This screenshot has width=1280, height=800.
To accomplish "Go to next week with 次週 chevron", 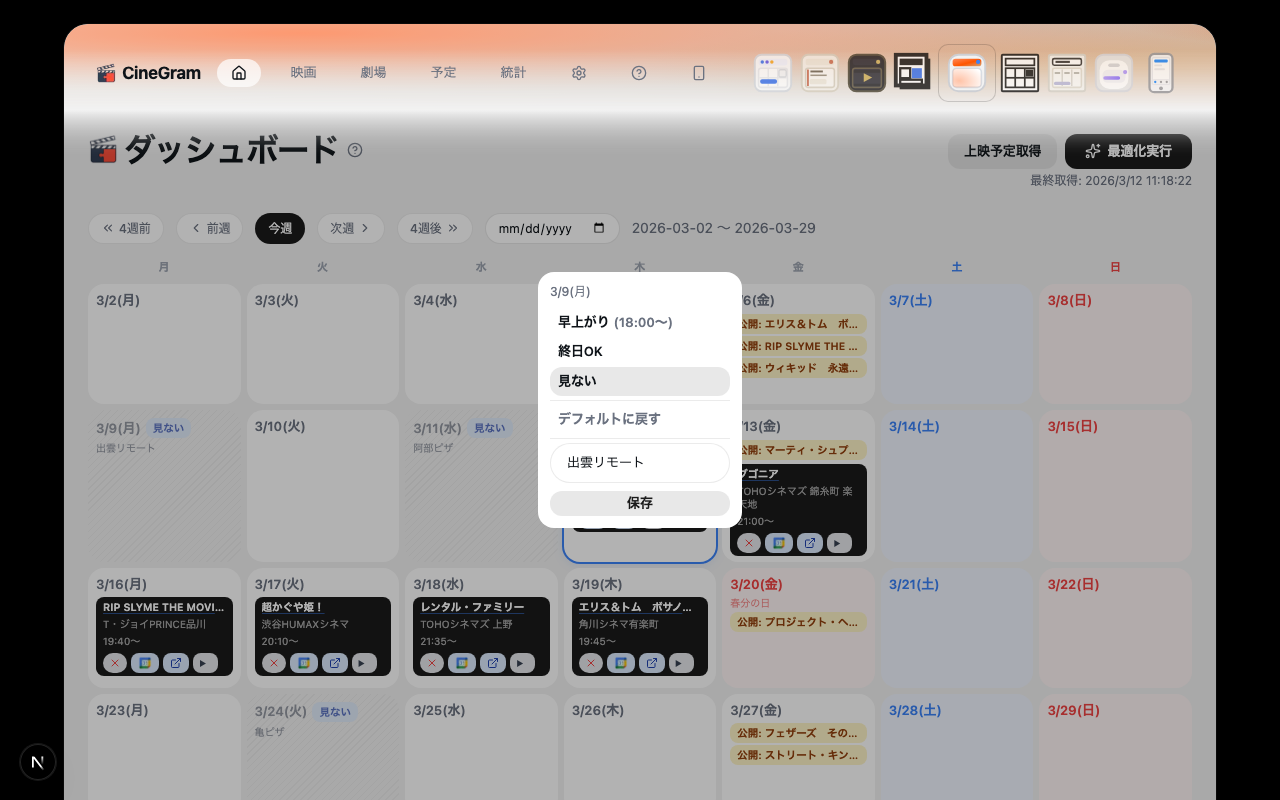I will coord(351,228).
